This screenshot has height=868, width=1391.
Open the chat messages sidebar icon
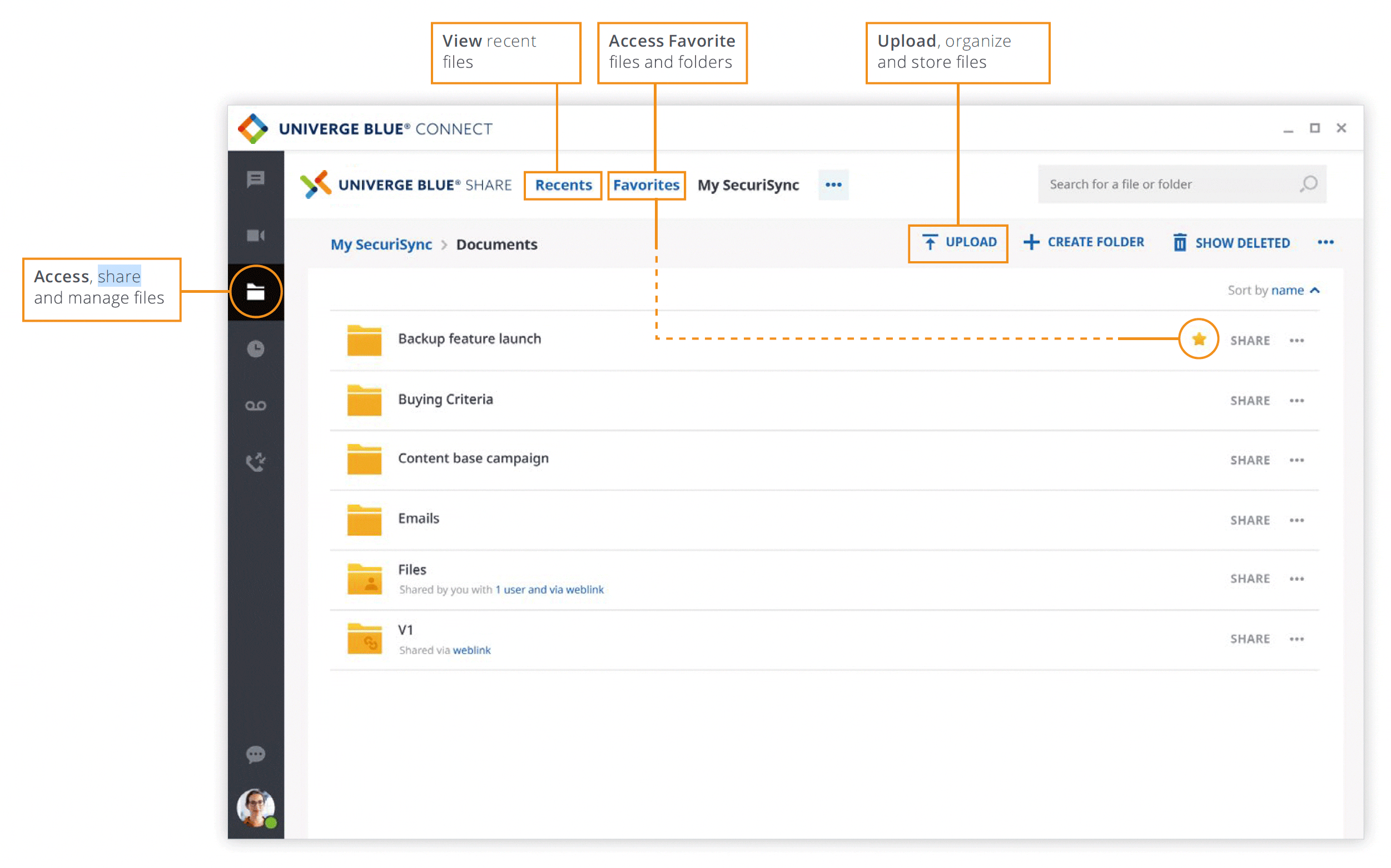256,179
